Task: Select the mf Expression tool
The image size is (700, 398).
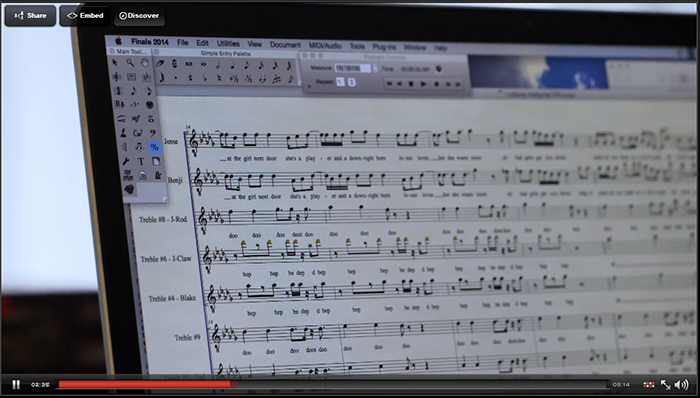Action: point(136,119)
